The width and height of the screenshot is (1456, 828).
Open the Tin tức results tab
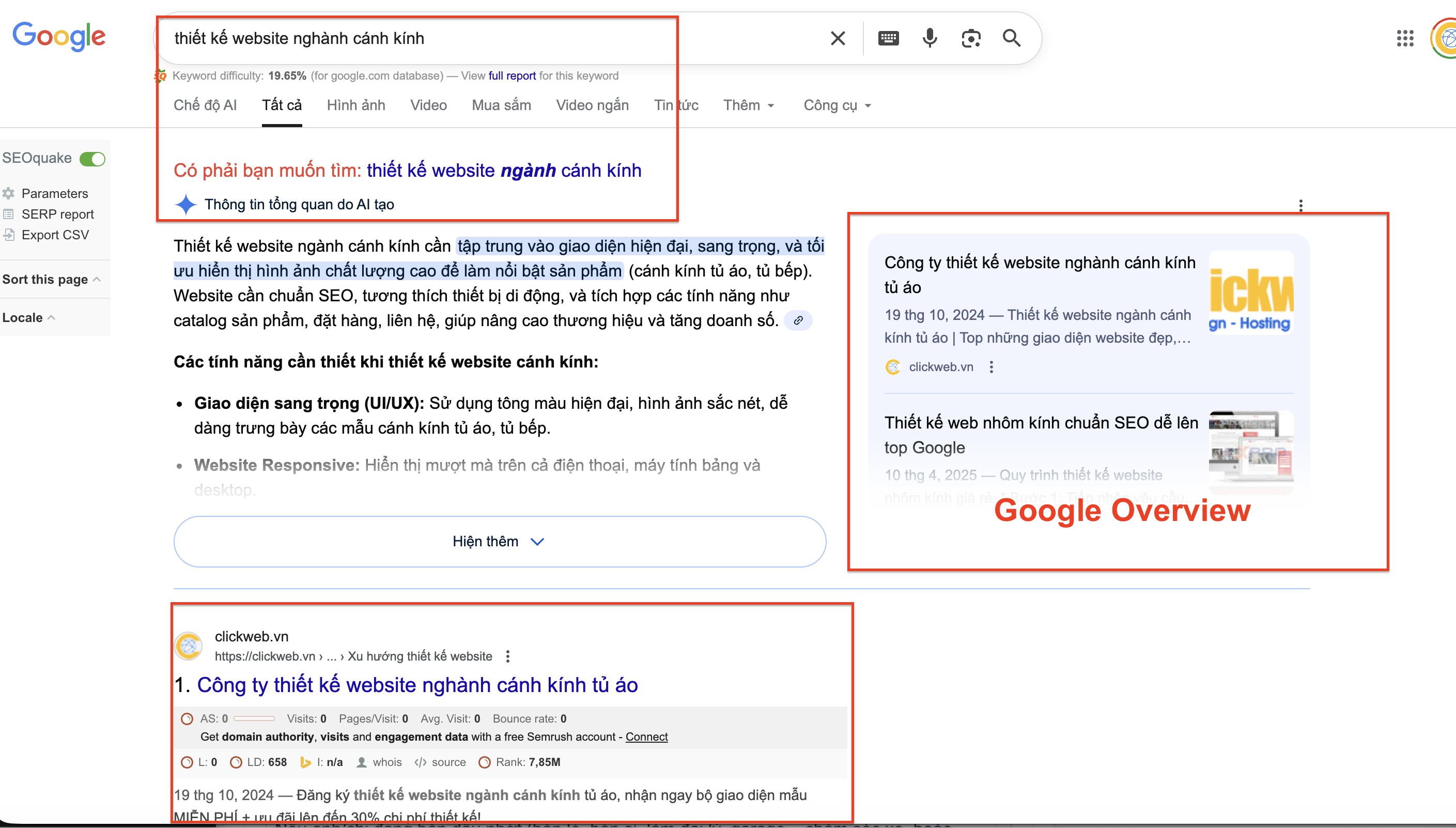[676, 105]
